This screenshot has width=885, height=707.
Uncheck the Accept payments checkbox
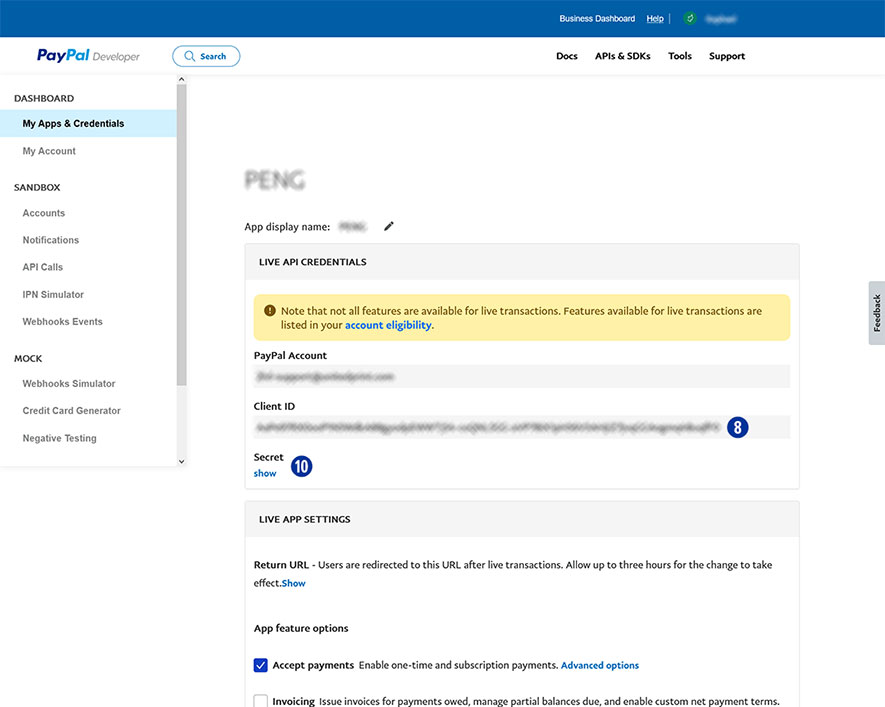tap(261, 665)
